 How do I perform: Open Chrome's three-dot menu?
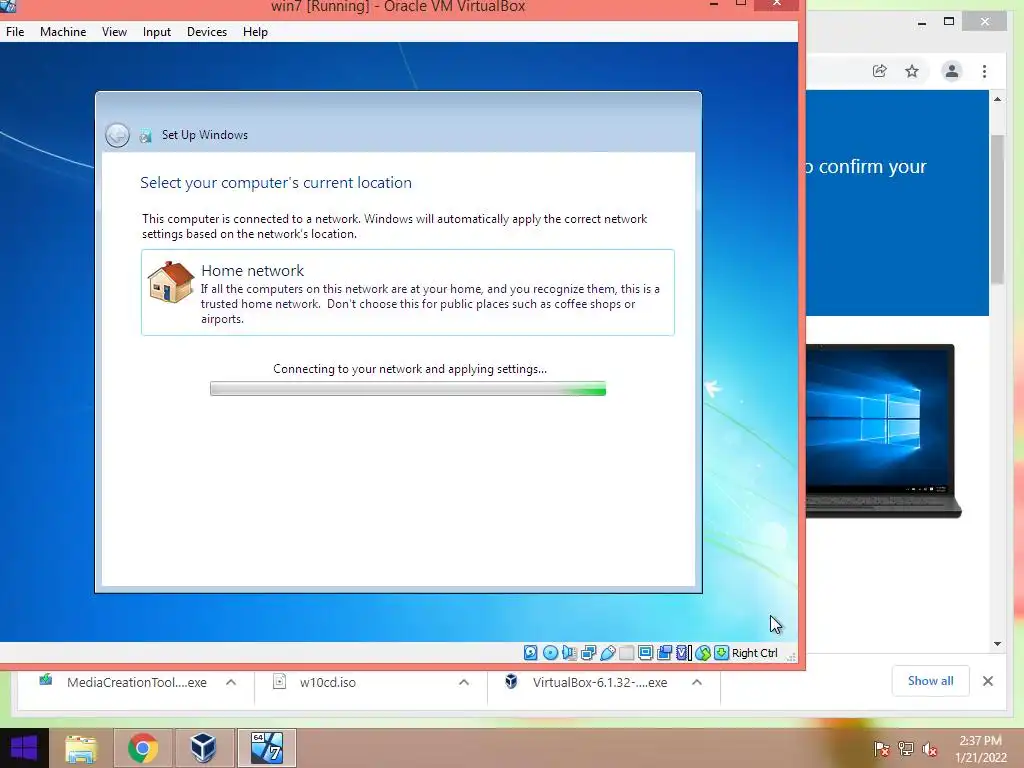click(984, 71)
